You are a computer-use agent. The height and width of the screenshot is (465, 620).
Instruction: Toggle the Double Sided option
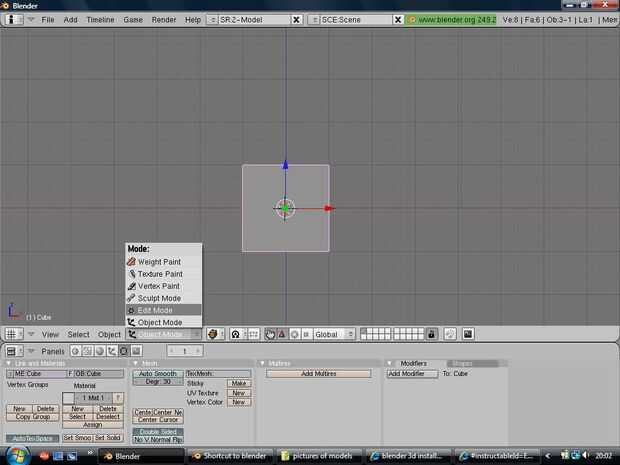158,432
